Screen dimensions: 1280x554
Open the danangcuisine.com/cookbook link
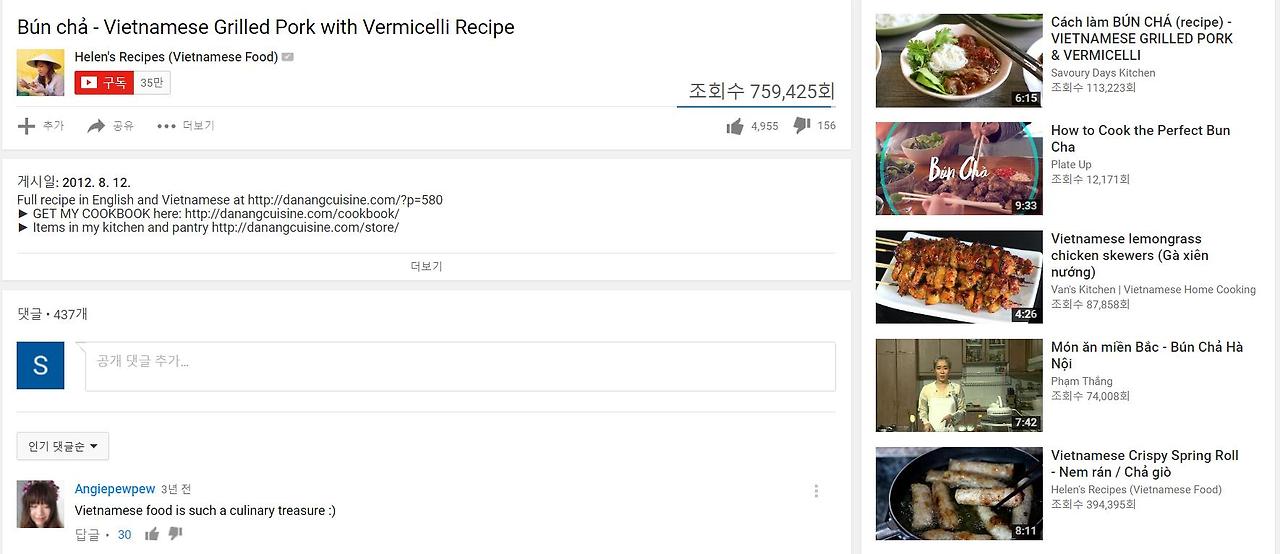pyautogui.click(x=292, y=214)
